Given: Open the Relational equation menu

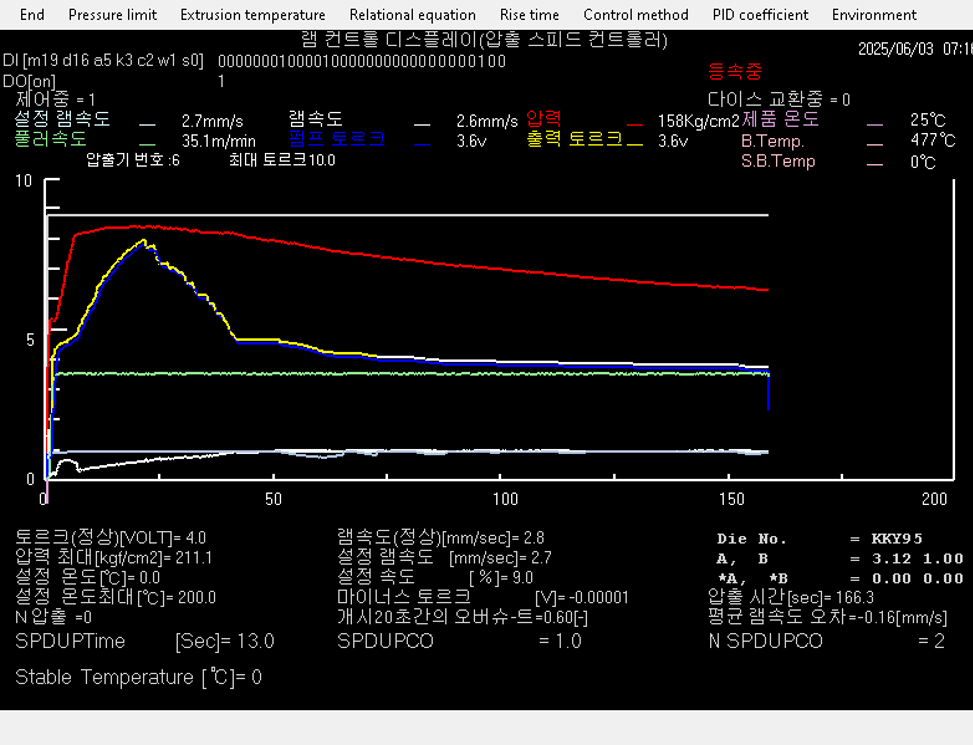Looking at the screenshot, I should click(412, 15).
